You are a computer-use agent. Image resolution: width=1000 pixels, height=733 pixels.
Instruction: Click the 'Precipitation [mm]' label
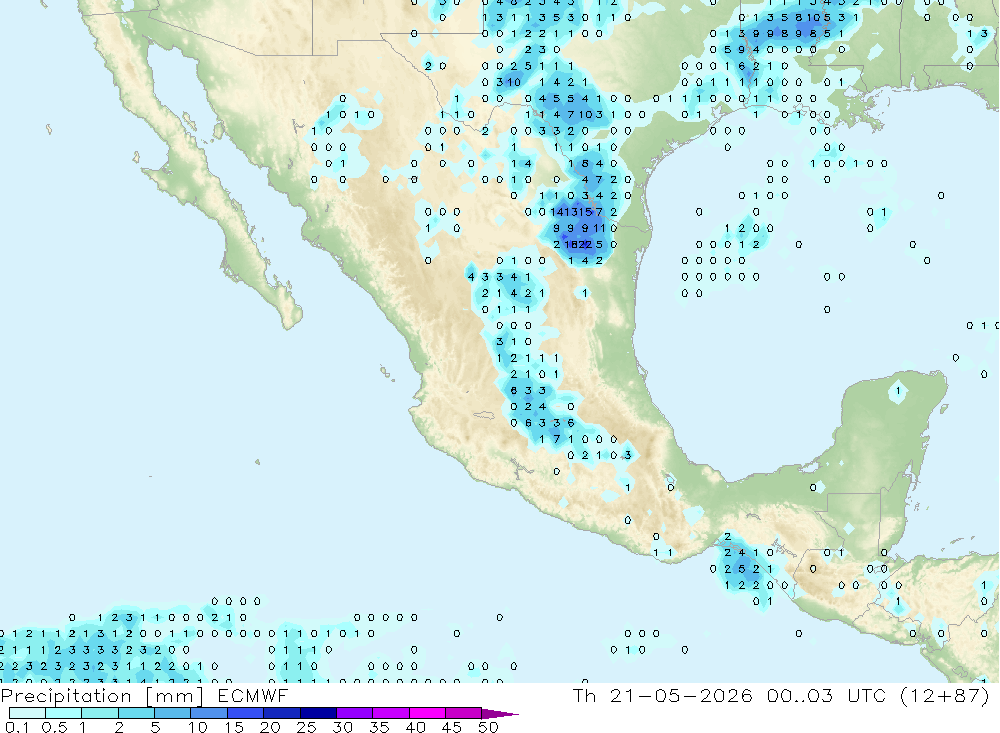[102, 696]
